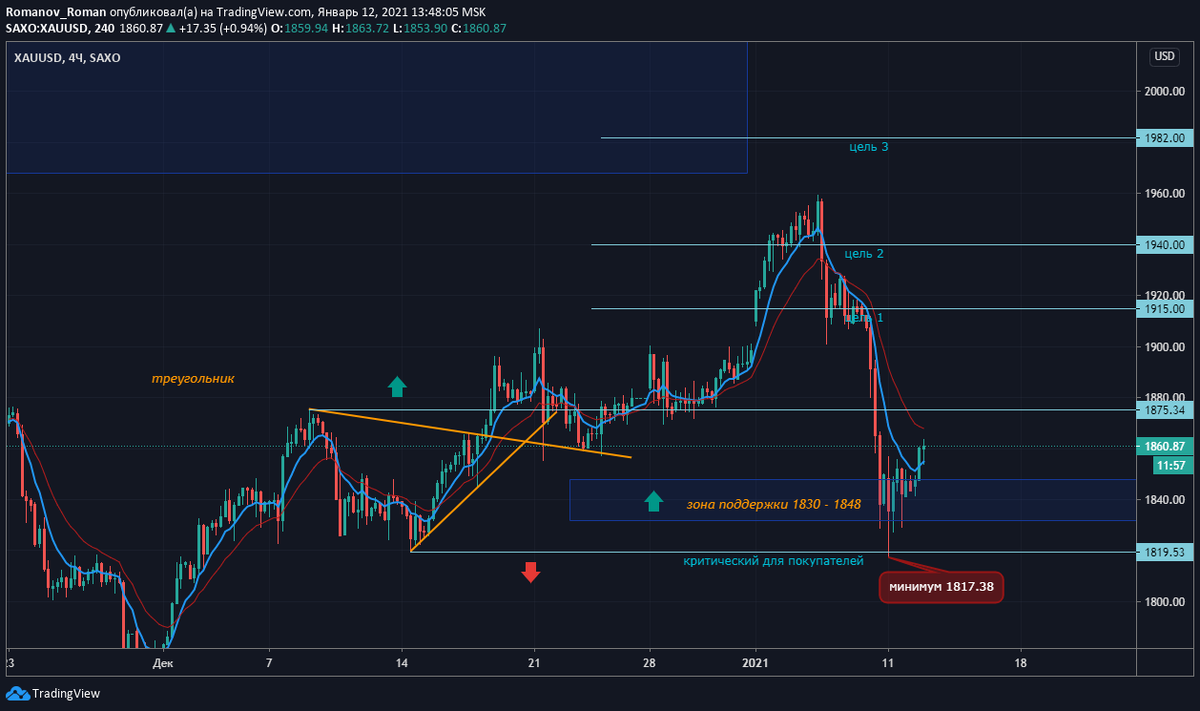Click the 2000.00 price scale value
The height and width of the screenshot is (711, 1200).
[x=1165, y=92]
